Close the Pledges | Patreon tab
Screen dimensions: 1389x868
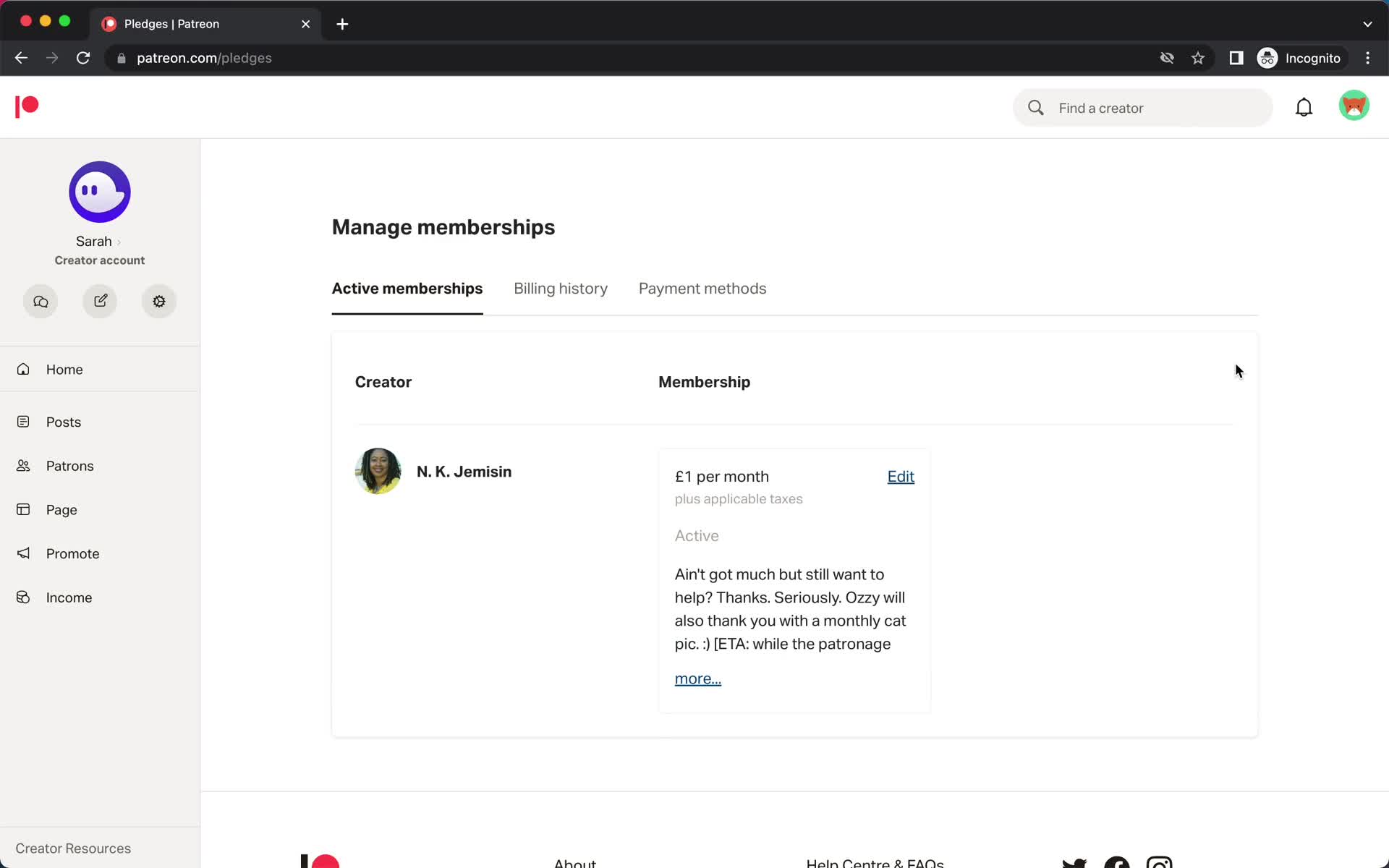click(305, 24)
